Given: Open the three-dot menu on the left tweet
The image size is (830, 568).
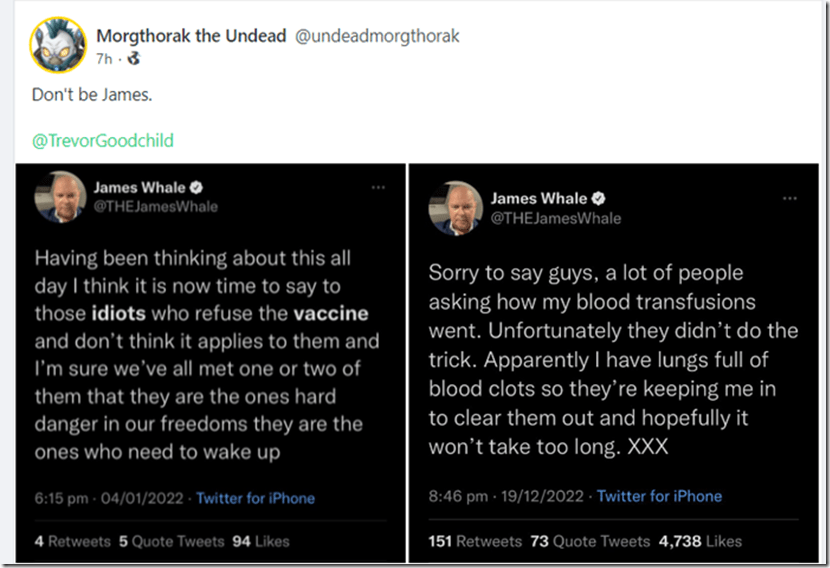Looking at the screenshot, I should [x=378, y=187].
